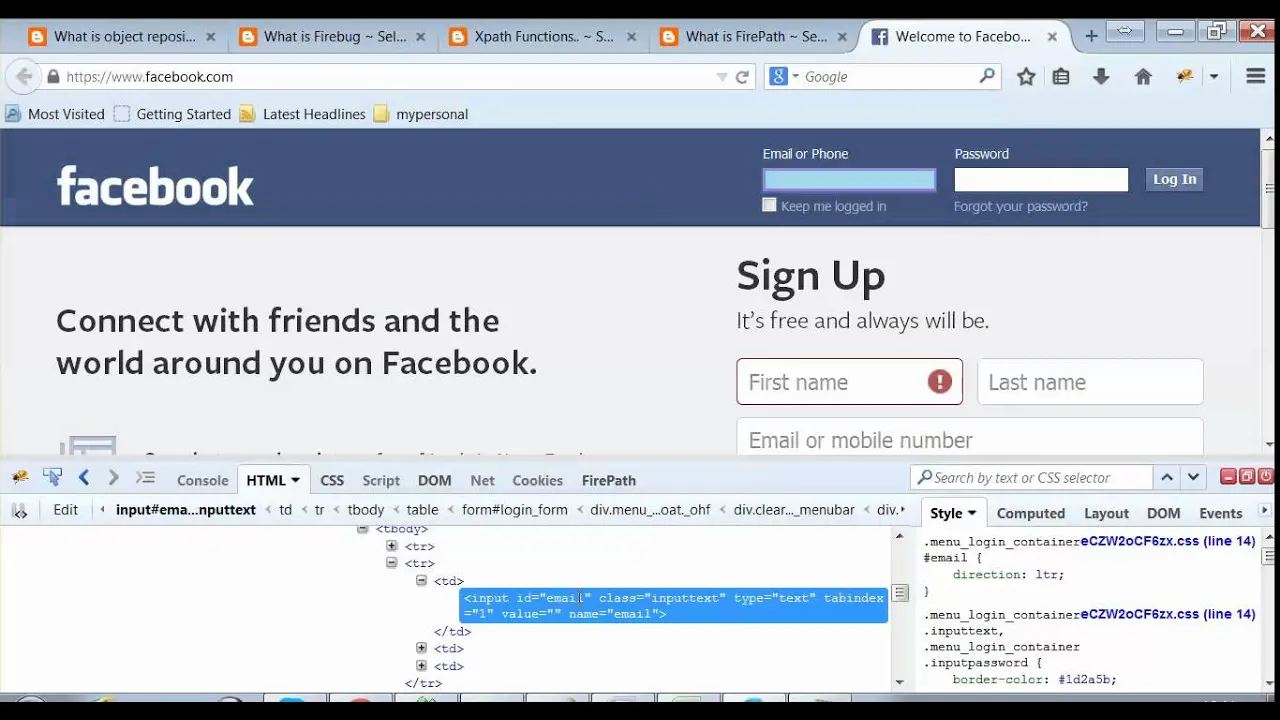Expand the first tr node

(x=392, y=546)
